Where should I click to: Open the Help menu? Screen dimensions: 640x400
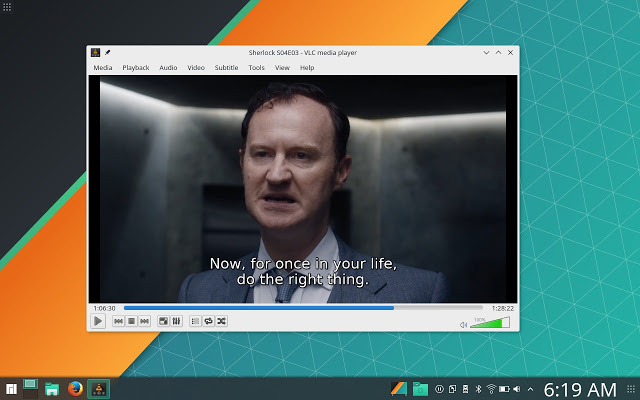tap(307, 68)
